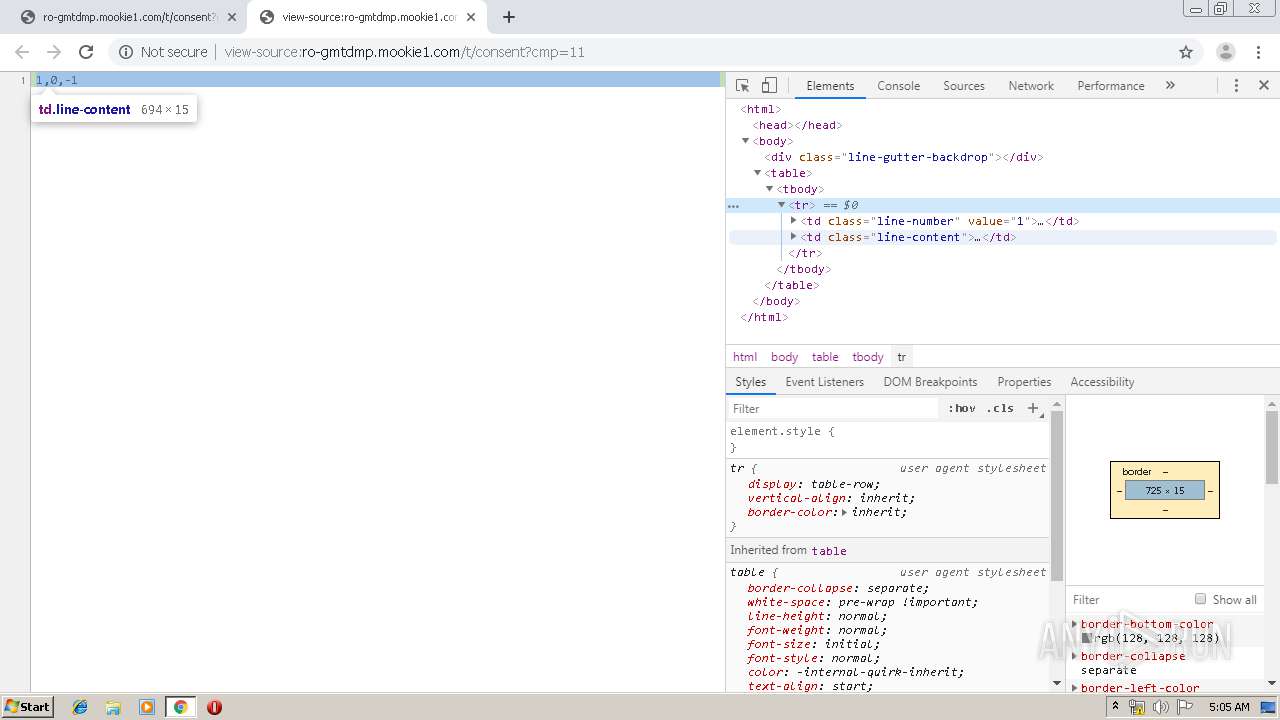Viewport: 1280px width, 720px height.
Task: Select tr in breadcrumb trail
Action: click(x=901, y=357)
